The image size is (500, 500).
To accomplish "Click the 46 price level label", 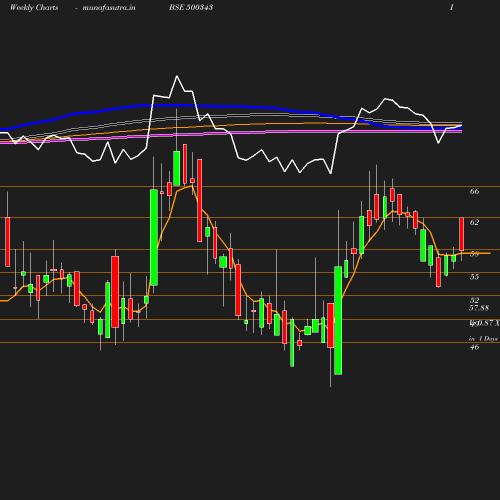I will pos(474,347).
